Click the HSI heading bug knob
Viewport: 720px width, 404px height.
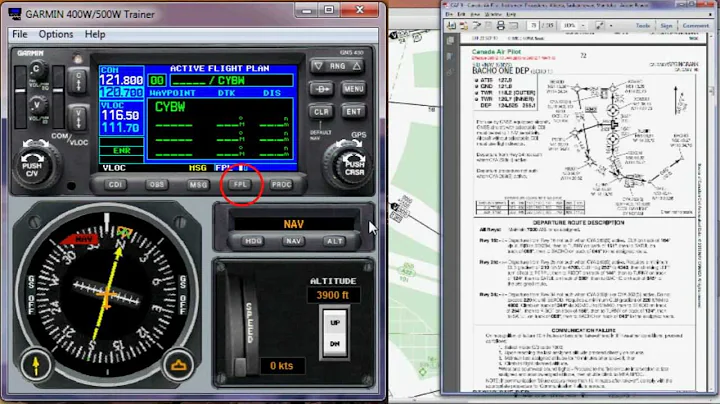pos(179,365)
